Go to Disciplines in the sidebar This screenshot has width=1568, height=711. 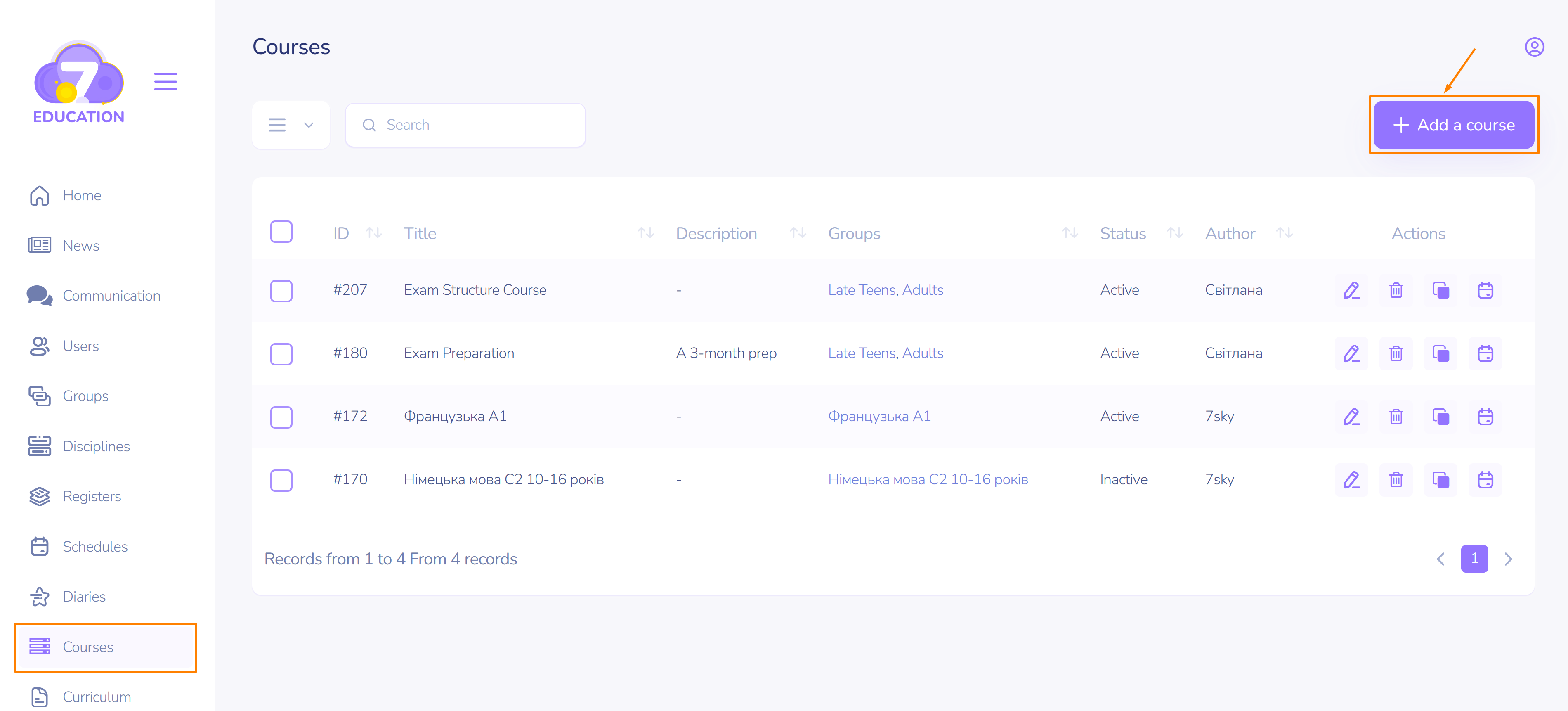tap(96, 446)
